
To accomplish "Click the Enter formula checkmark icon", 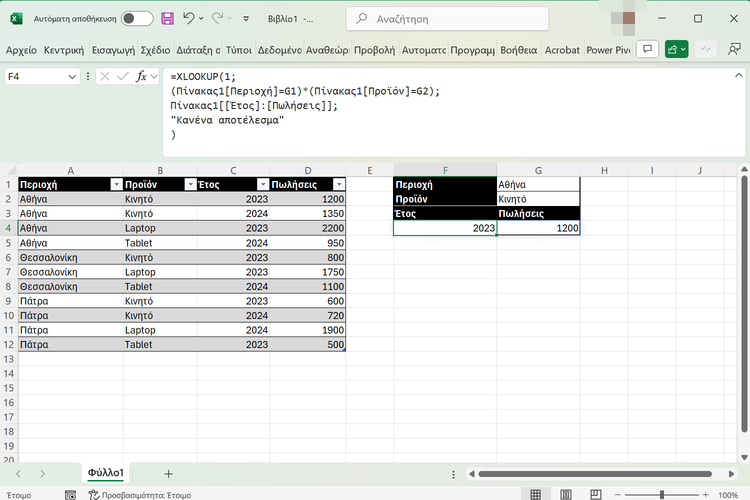I will pos(122,77).
